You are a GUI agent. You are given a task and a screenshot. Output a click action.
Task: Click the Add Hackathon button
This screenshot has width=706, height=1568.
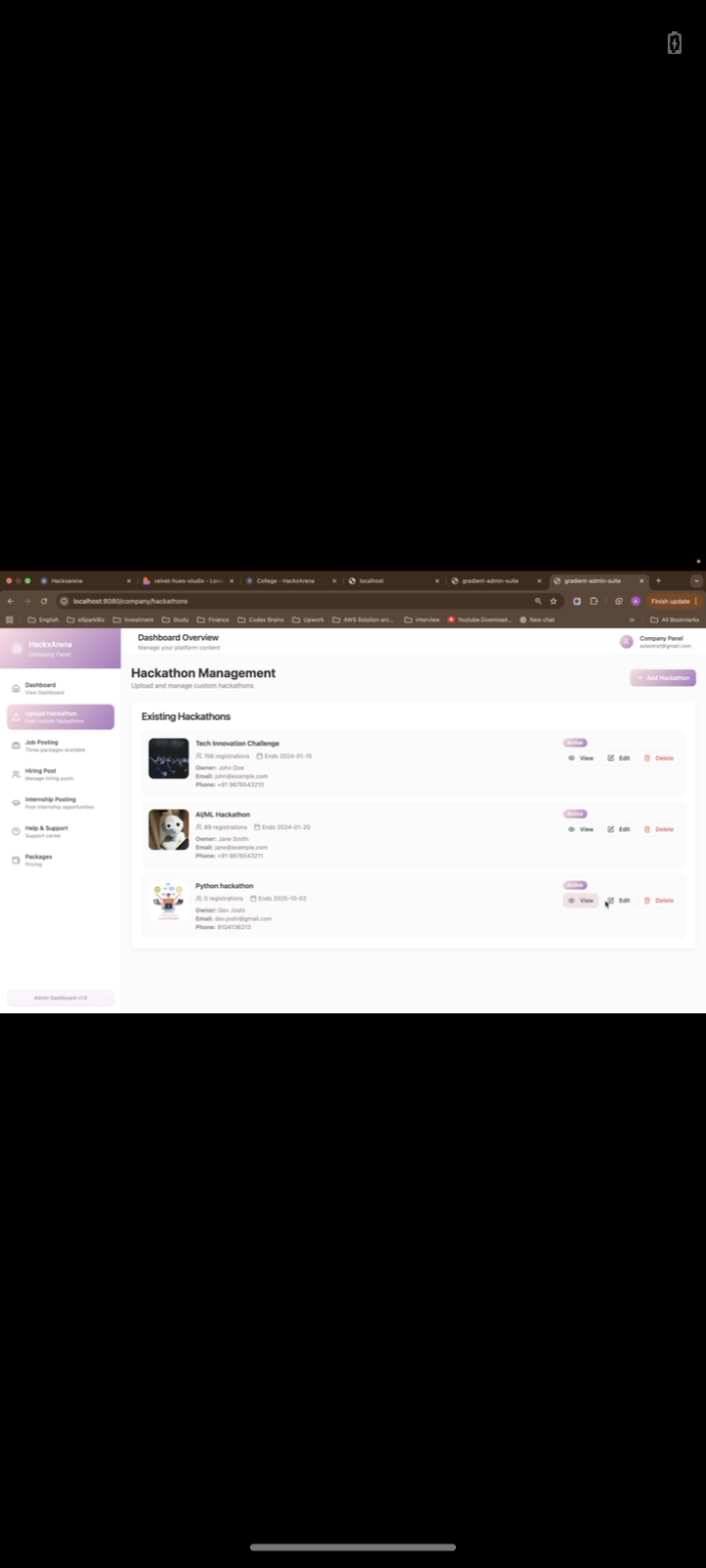[663, 678]
